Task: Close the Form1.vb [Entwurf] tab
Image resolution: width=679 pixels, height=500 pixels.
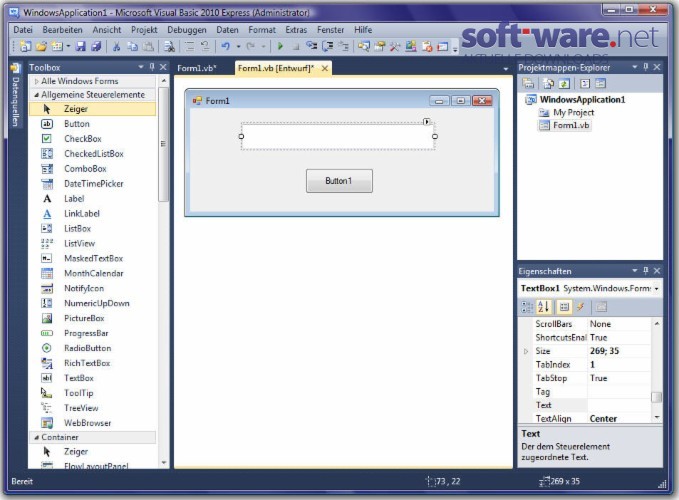Action: (324, 68)
